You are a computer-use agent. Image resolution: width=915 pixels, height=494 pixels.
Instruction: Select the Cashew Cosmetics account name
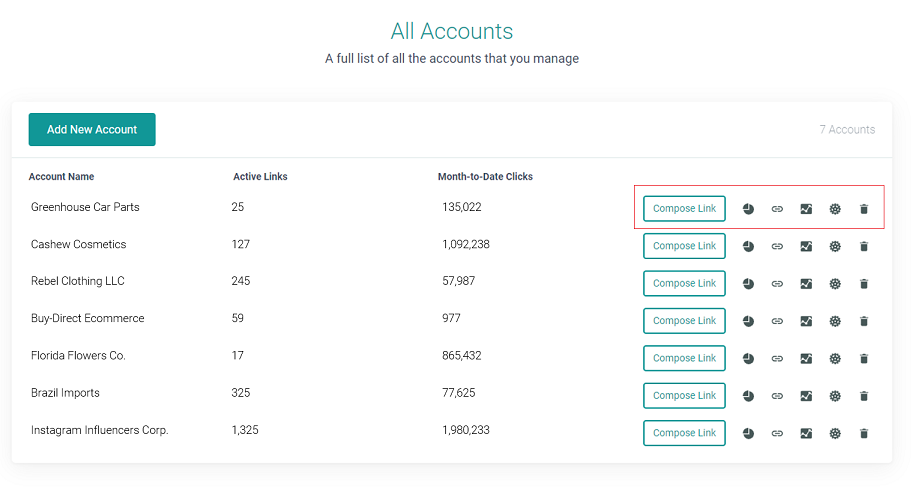click(x=79, y=244)
